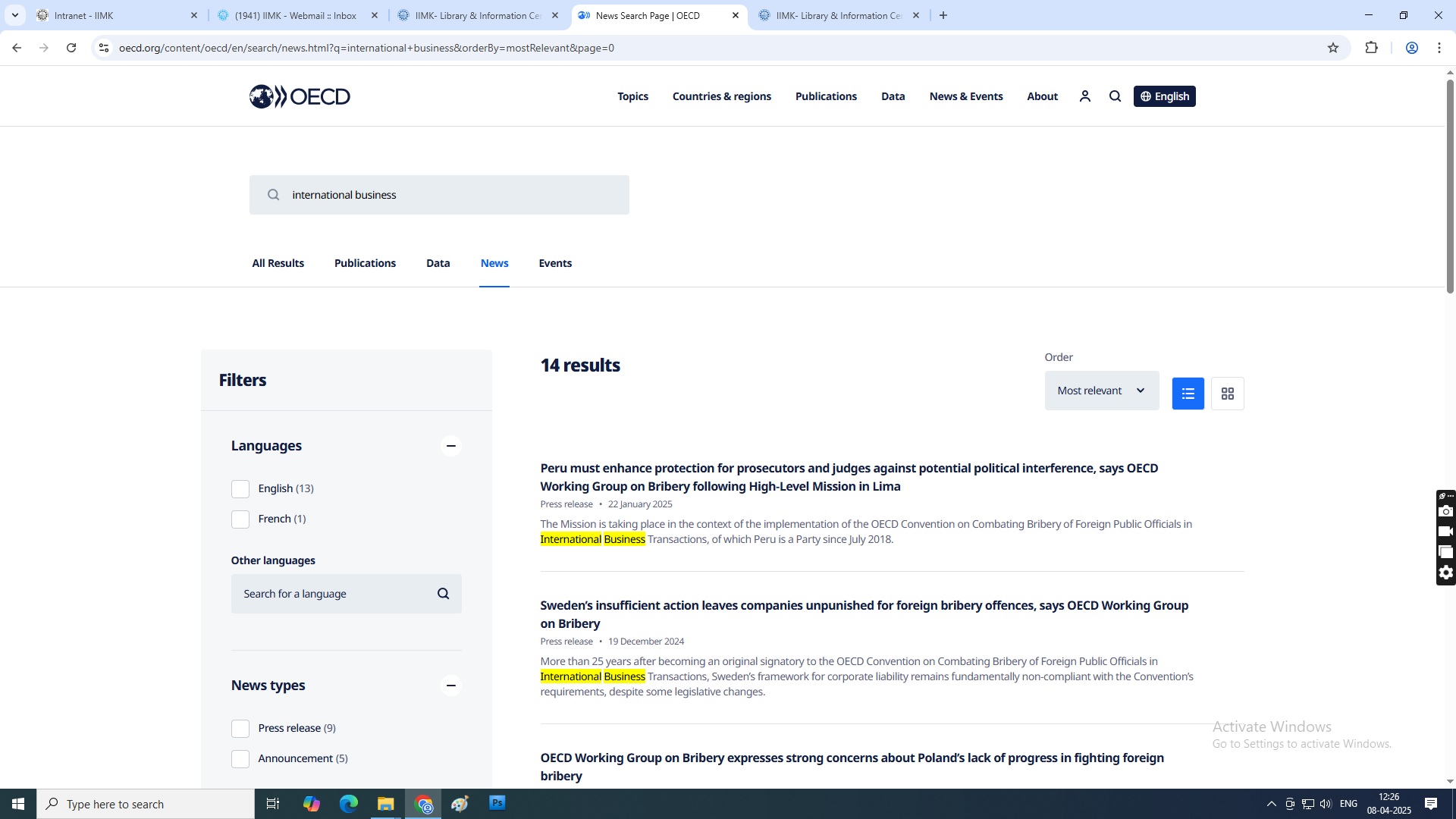Check the English language filter
Image resolution: width=1456 pixels, height=819 pixels.
pyautogui.click(x=240, y=489)
